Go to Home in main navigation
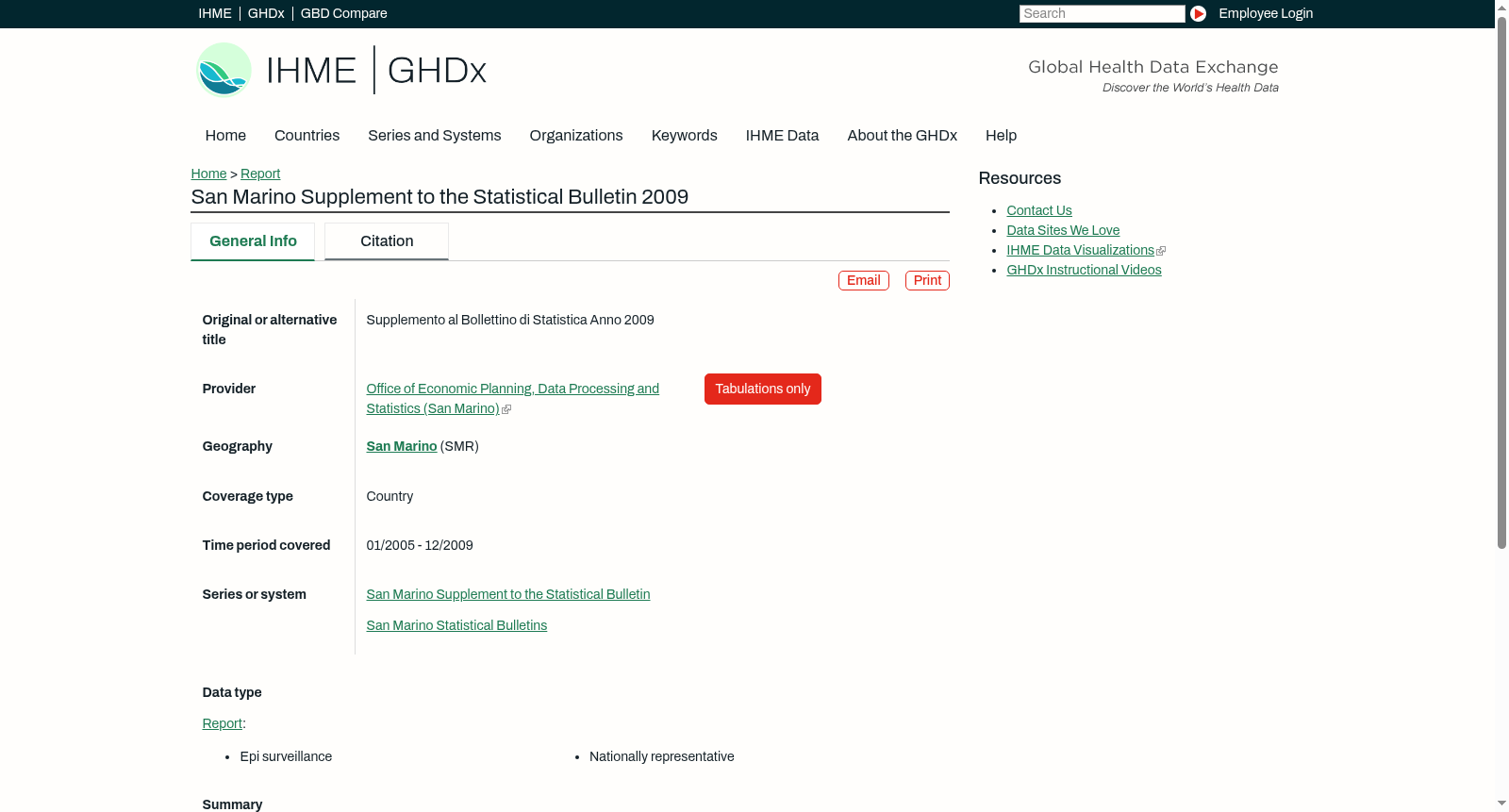This screenshot has height=812, width=1509. [x=225, y=136]
